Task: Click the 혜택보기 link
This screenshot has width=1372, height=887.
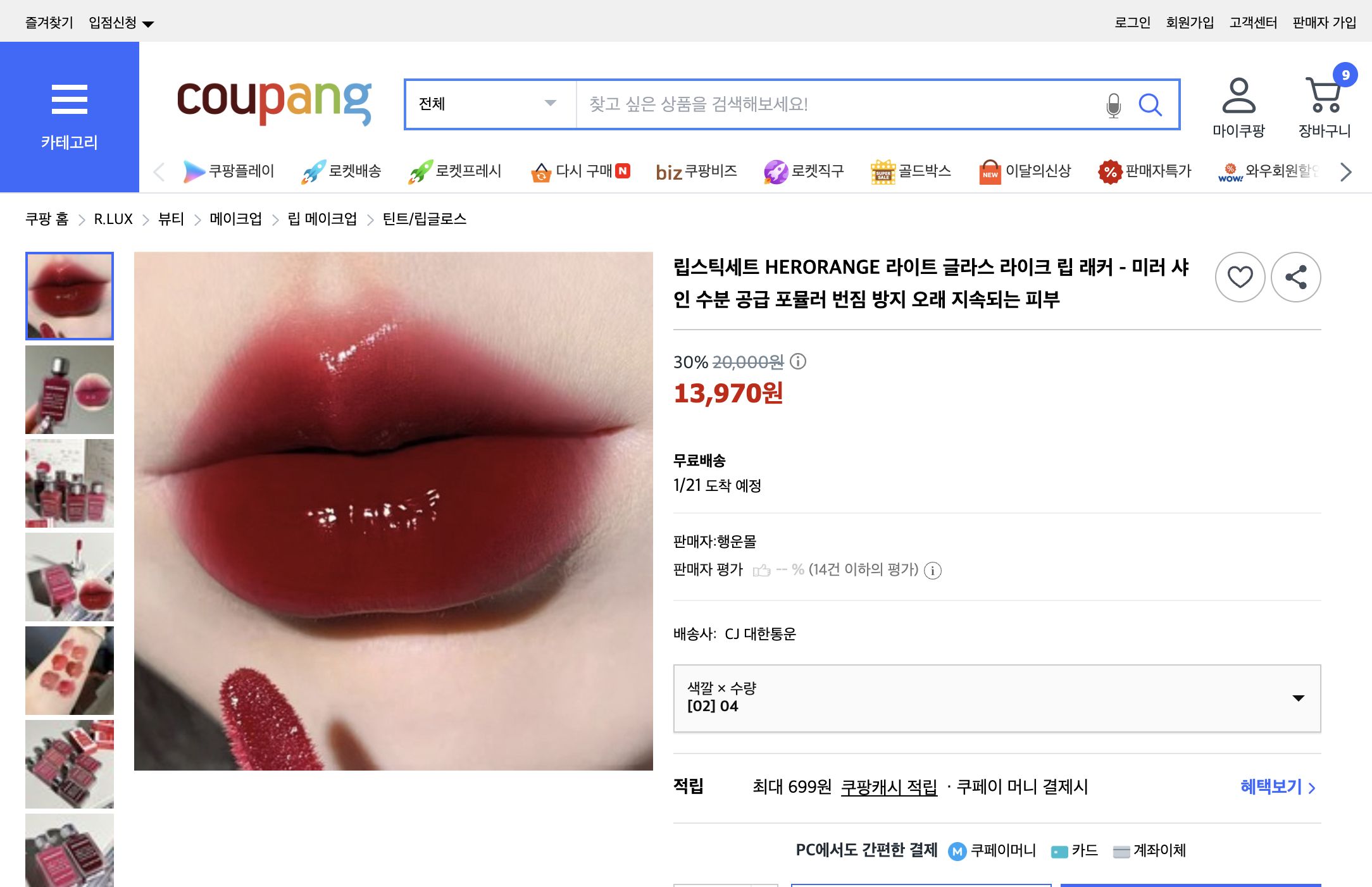Action: (x=1274, y=787)
